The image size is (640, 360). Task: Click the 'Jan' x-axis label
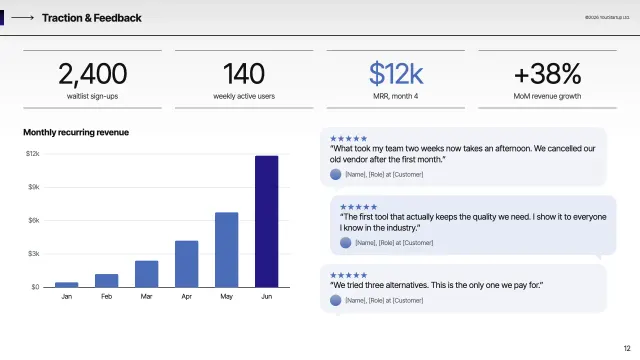pos(67,297)
